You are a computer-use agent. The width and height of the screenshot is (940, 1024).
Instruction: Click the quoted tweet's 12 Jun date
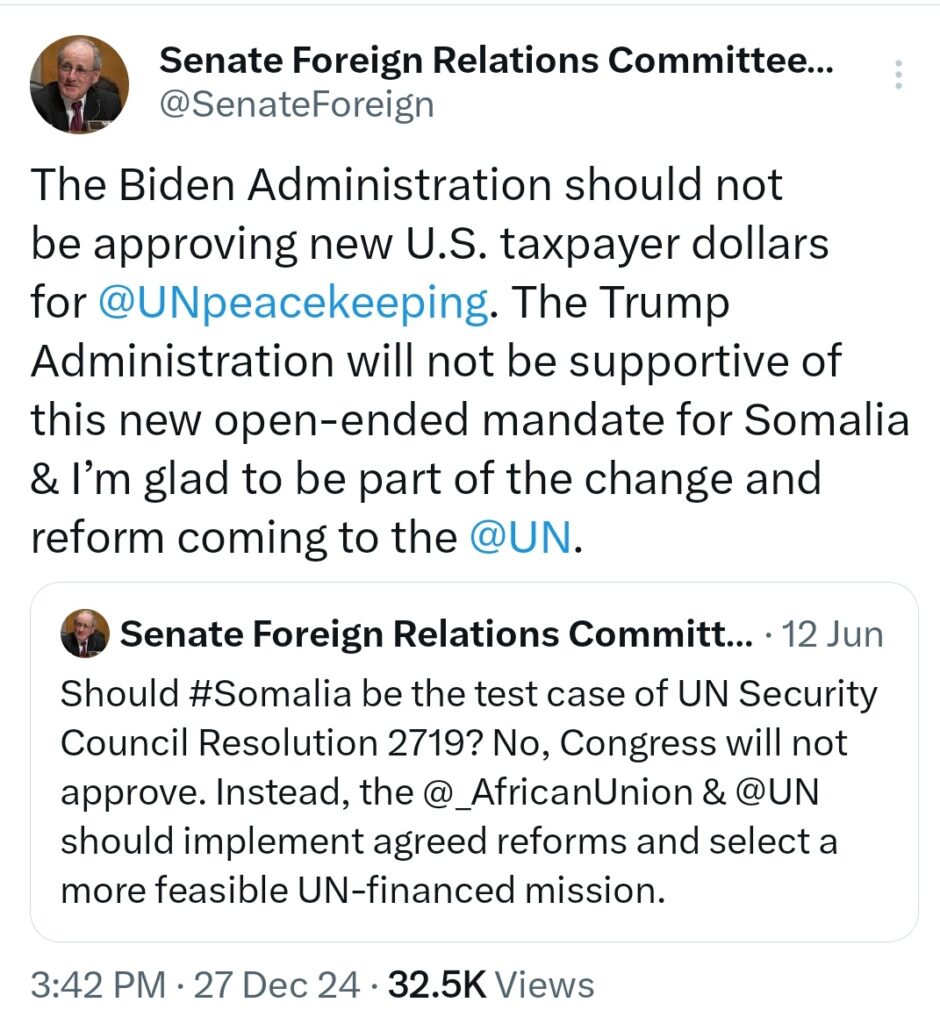[x=832, y=634]
